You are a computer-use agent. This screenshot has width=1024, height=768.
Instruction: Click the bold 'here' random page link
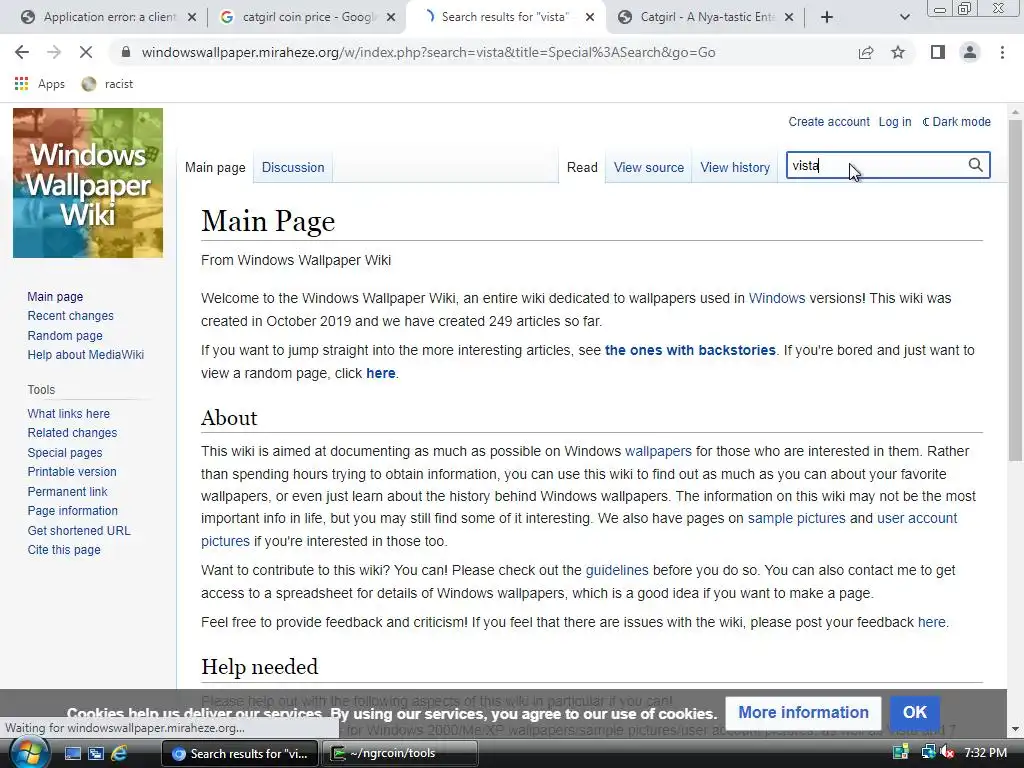click(x=381, y=373)
